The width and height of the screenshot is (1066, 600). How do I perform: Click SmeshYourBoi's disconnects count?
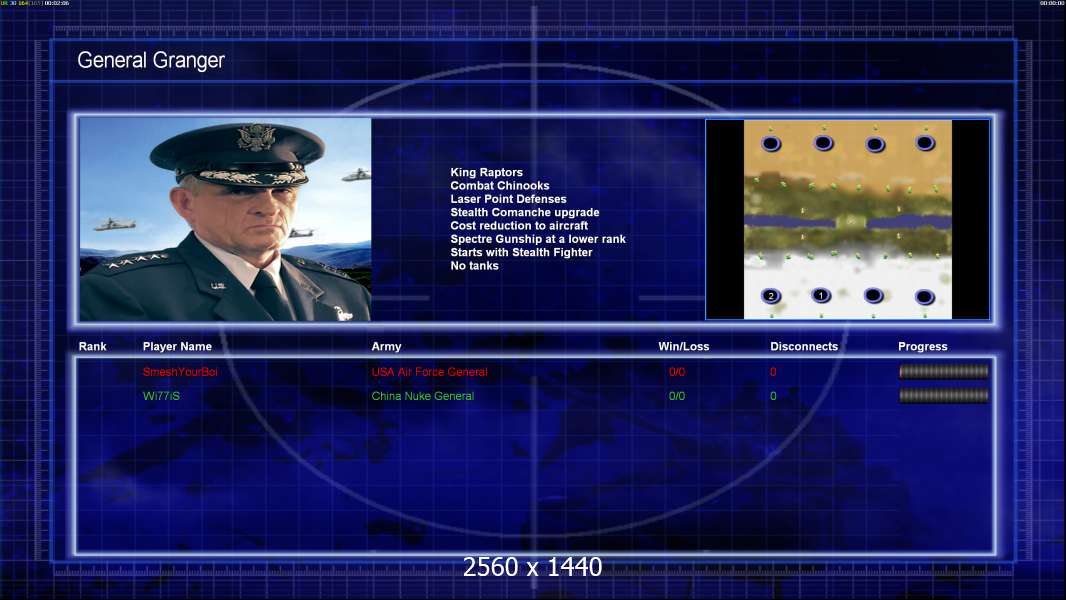(x=773, y=372)
